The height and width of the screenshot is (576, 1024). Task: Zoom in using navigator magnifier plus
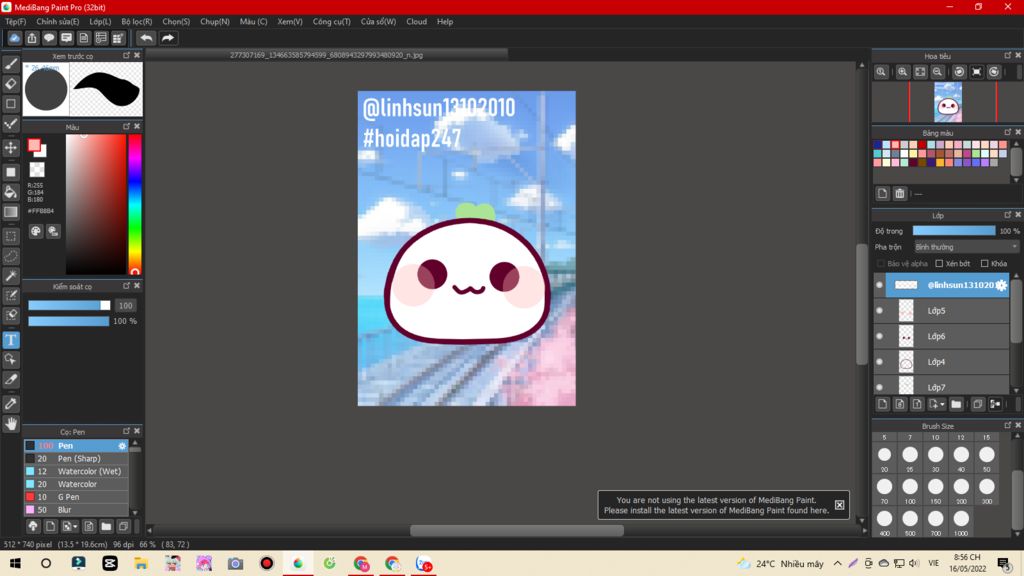(903, 72)
